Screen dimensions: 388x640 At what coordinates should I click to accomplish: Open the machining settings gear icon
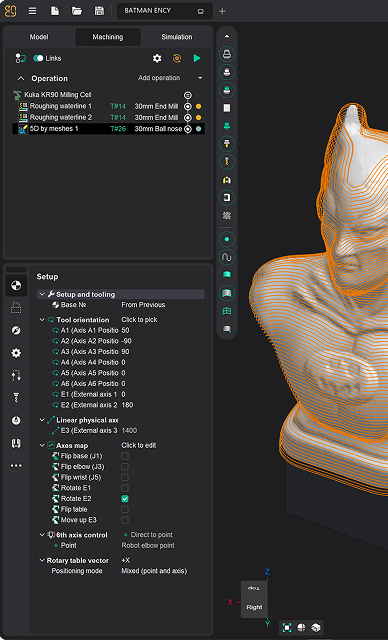pos(157,58)
